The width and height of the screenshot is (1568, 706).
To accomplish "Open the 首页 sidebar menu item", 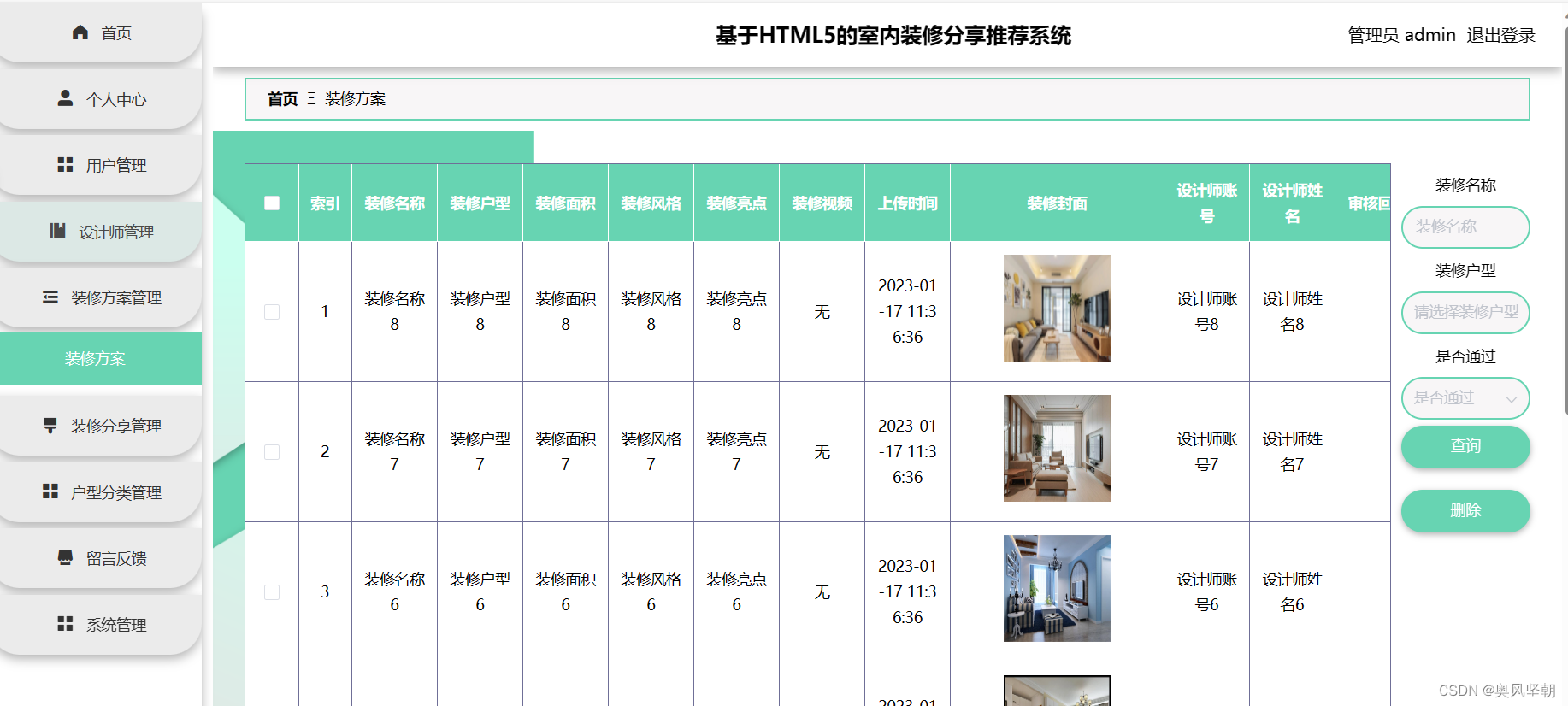I will point(101,32).
